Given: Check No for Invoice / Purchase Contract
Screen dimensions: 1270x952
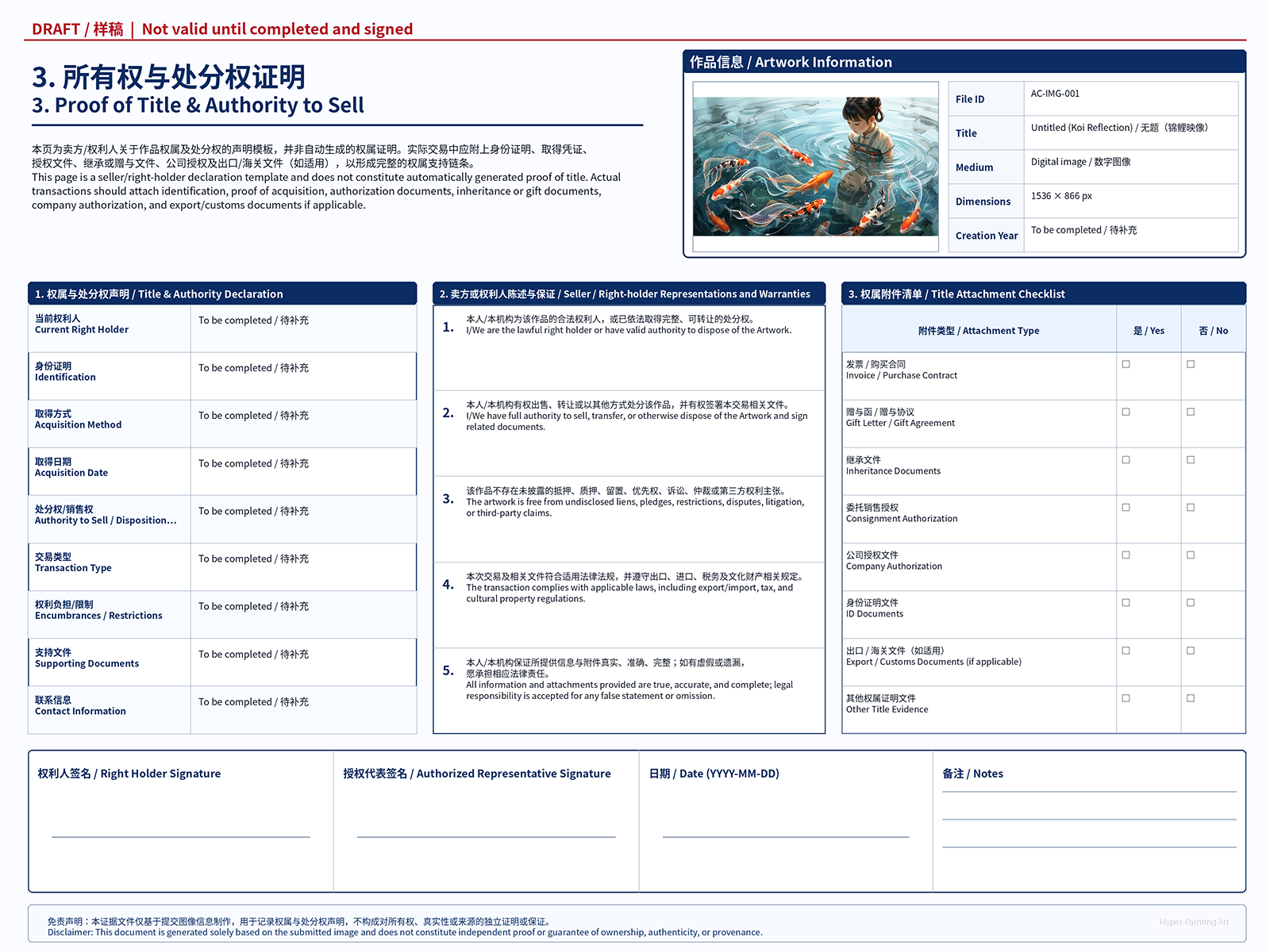Looking at the screenshot, I should 1191,364.
